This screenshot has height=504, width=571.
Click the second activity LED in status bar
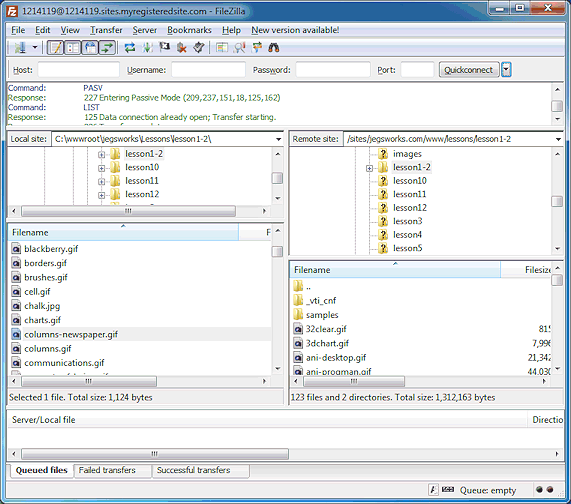[550, 489]
